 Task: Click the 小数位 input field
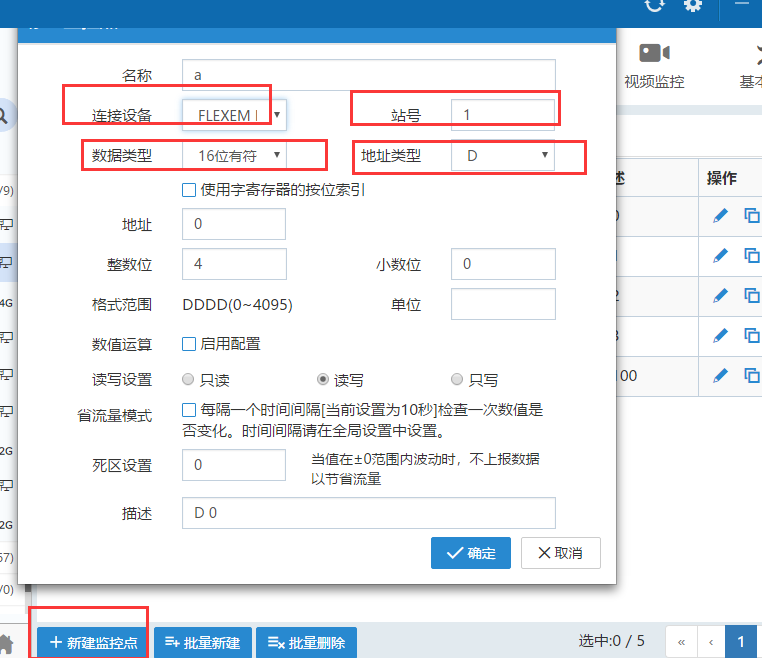point(503,264)
